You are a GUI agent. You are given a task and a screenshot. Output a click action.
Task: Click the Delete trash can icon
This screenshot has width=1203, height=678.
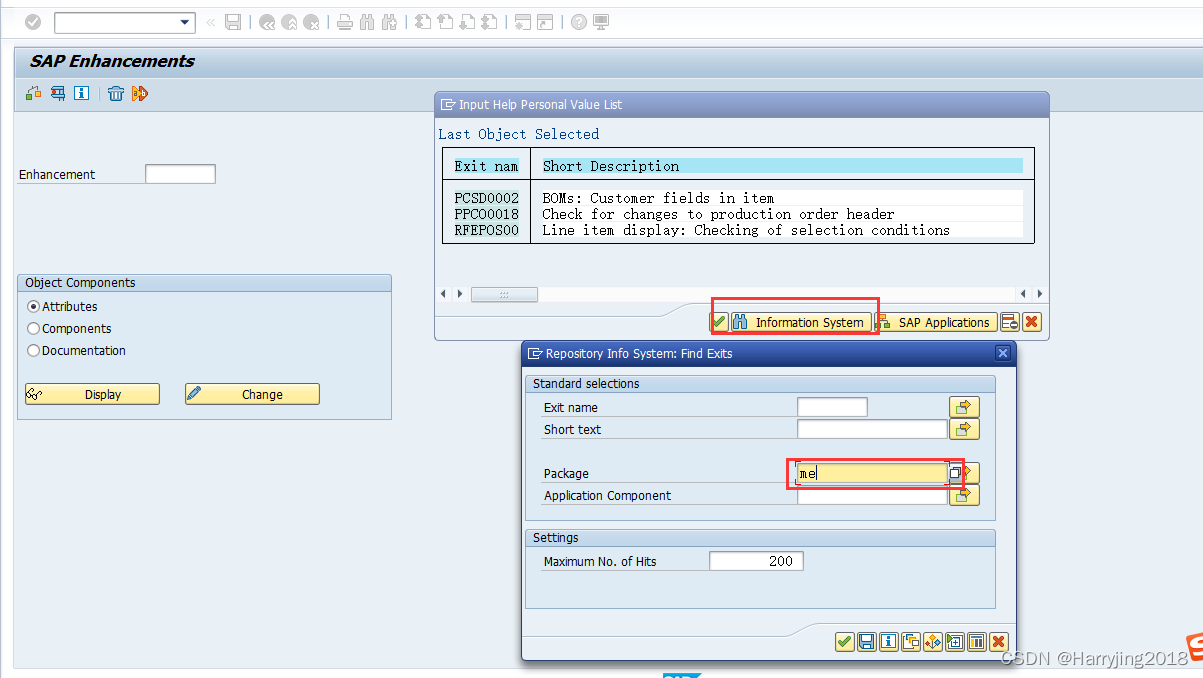116,93
